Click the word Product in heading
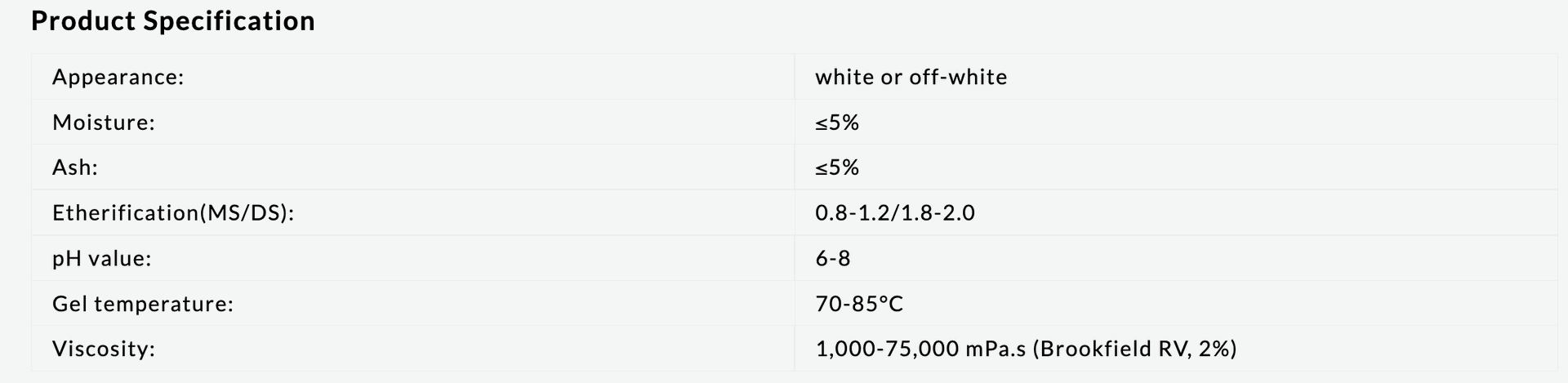The image size is (1568, 383). coord(84,20)
